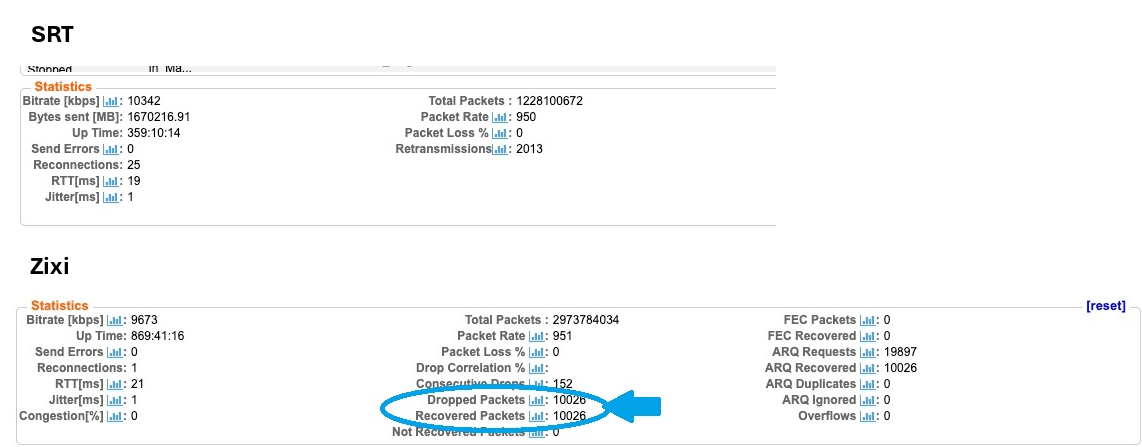Viewport: 1142px width, 447px height.
Task: Show the SRT Jitter graph icon
Action: pyautogui.click(x=110, y=197)
